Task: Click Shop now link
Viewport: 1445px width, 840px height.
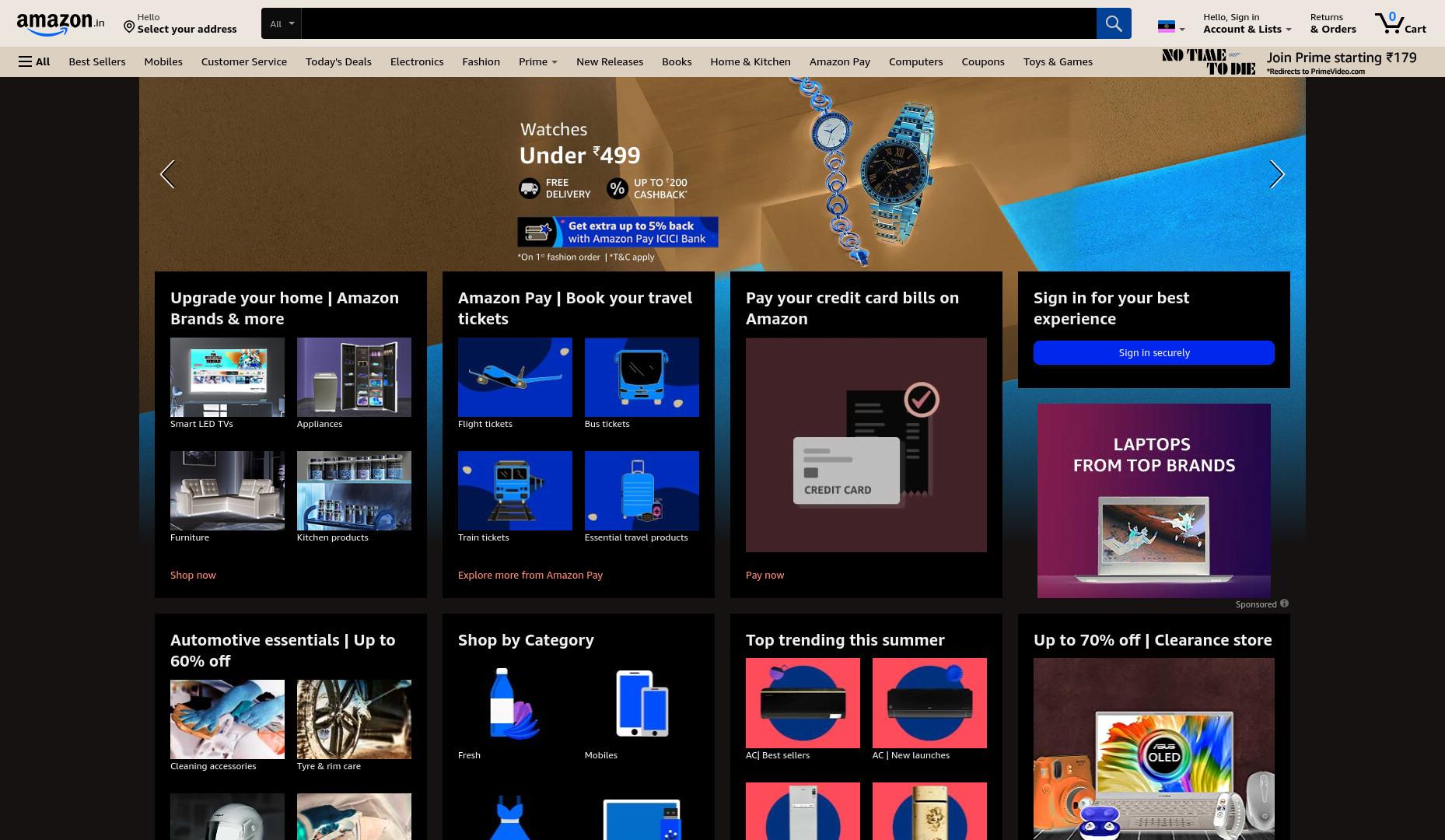Action: click(x=193, y=575)
